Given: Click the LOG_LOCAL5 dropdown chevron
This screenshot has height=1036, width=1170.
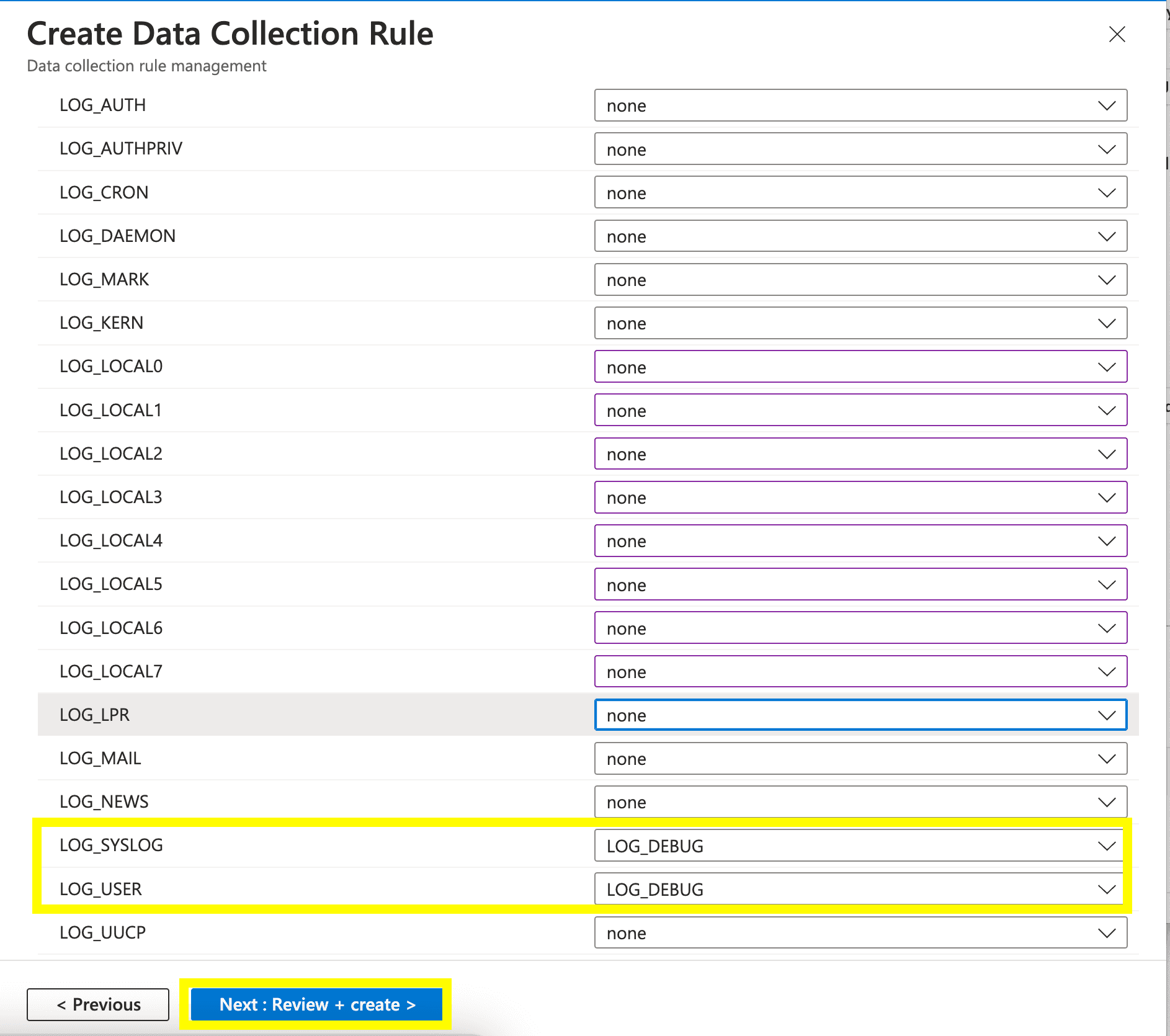Looking at the screenshot, I should point(1107,585).
